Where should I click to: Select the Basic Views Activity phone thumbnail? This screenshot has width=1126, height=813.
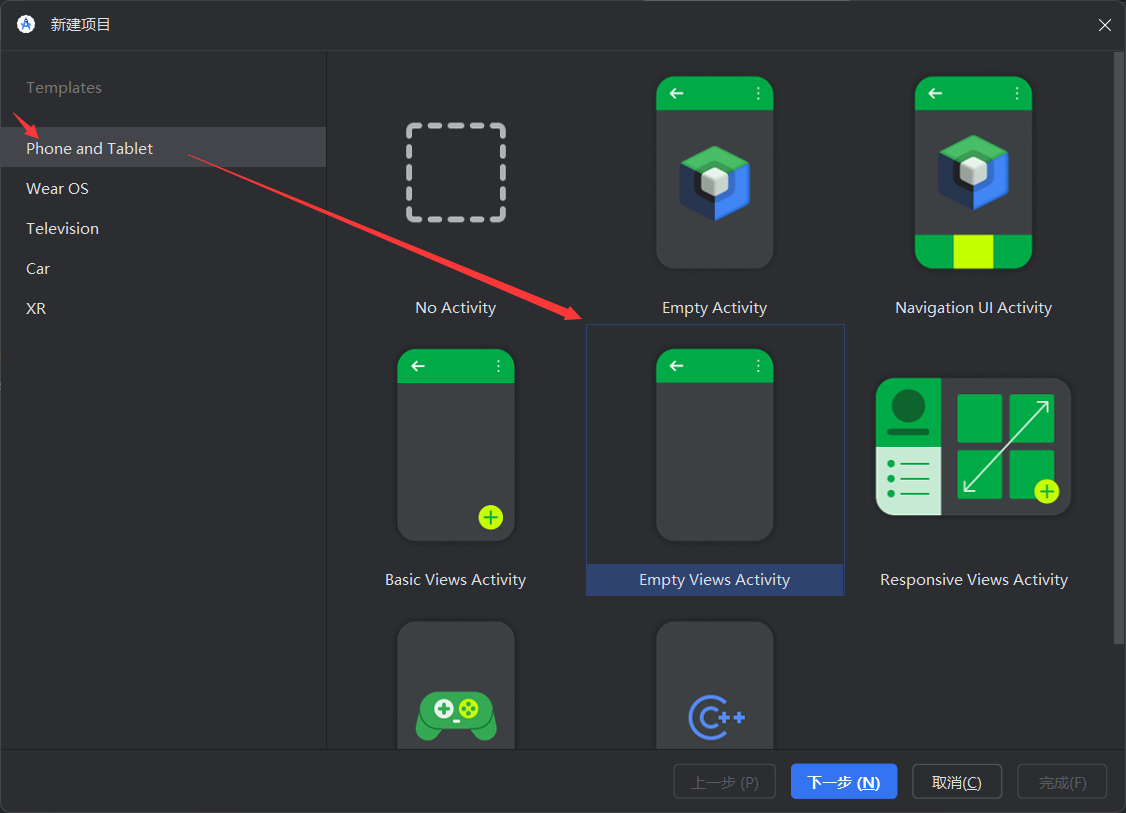click(x=456, y=445)
